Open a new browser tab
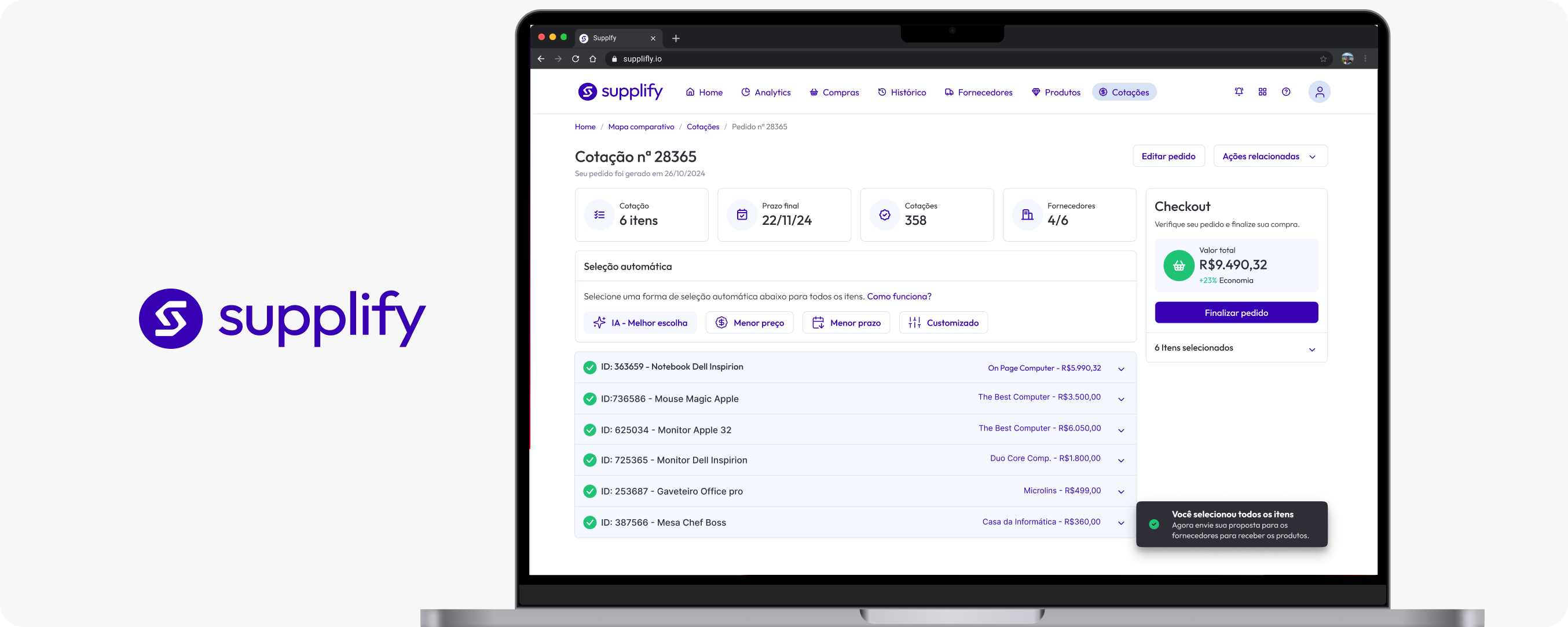Image resolution: width=1568 pixels, height=627 pixels. 676,38
